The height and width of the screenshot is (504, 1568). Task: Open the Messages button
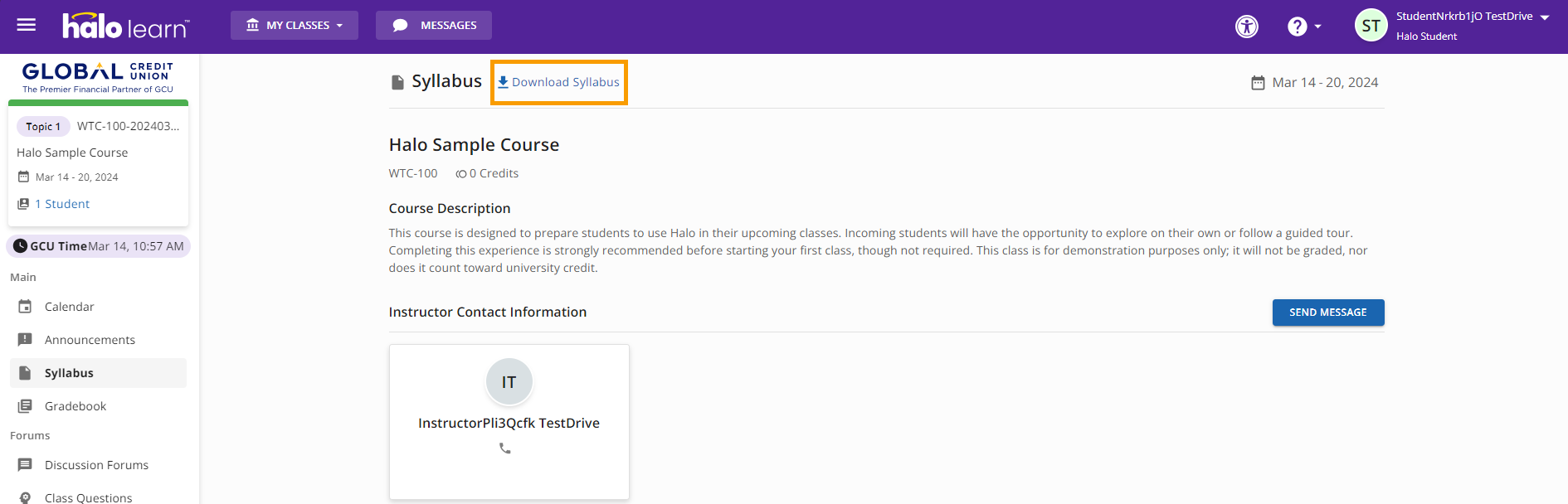(434, 25)
